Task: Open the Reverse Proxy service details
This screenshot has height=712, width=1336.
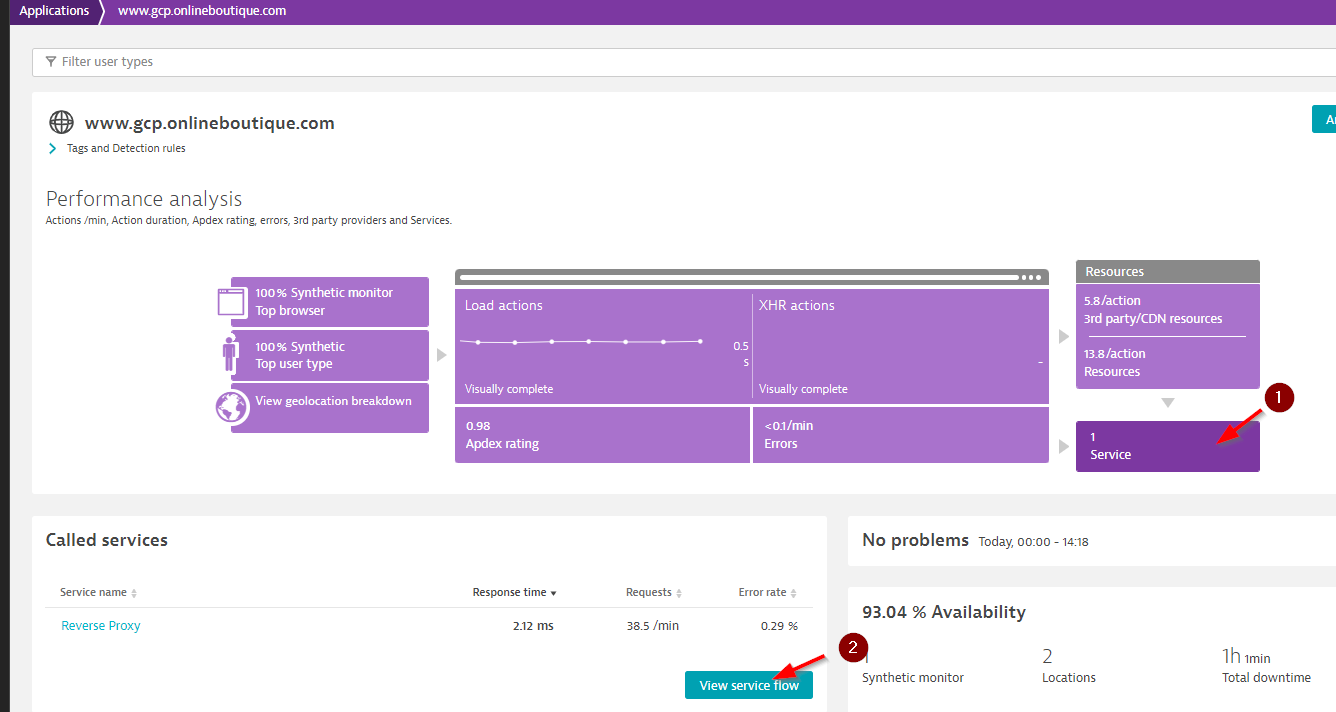Action: point(100,625)
